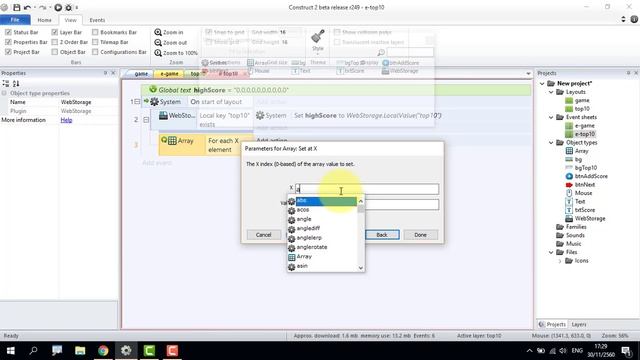
Task: Enable Z Order Bar checkbox
Action: tap(55, 42)
